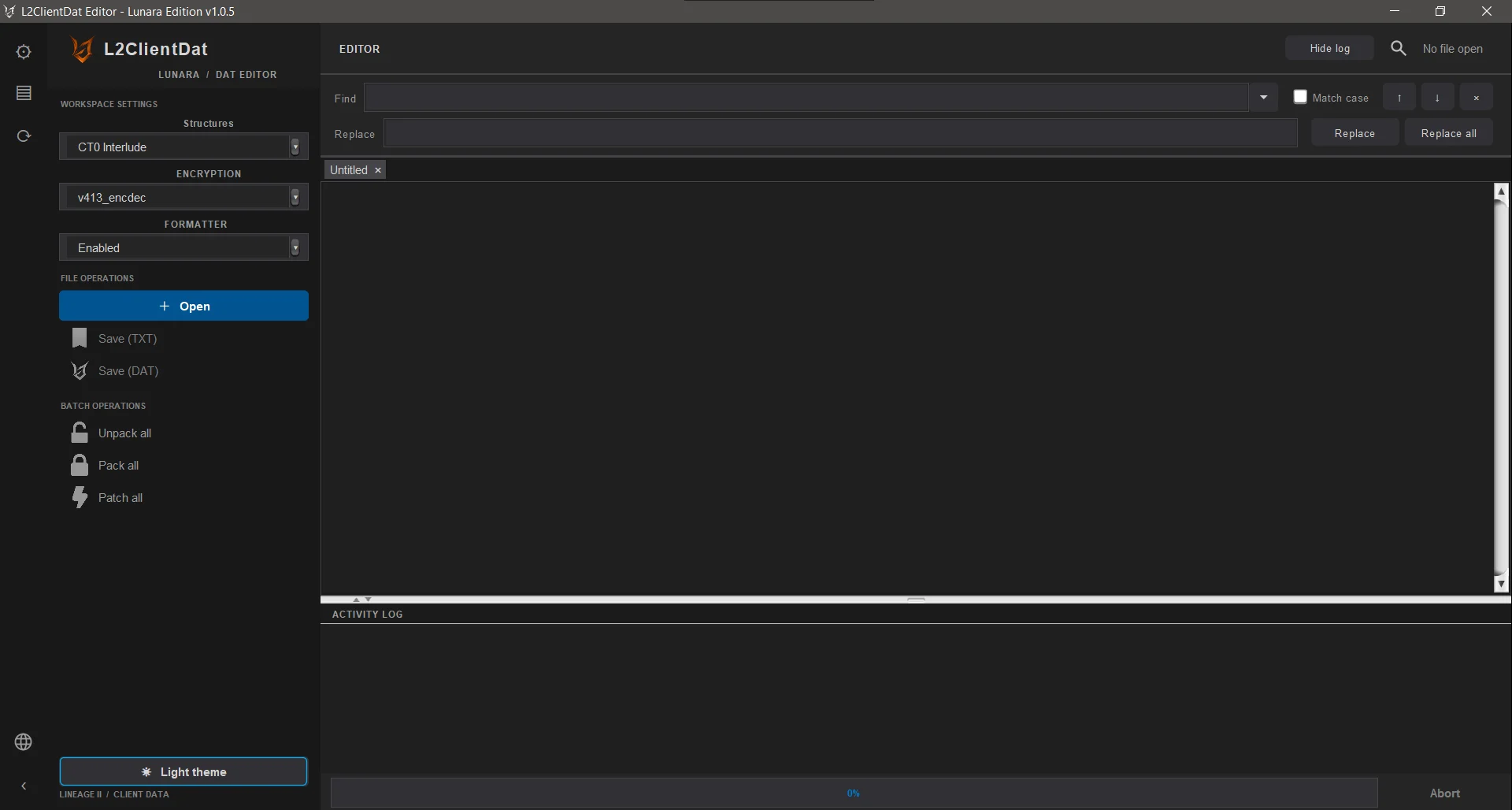Open the Structures dropdown showing CT0 Interlude
The image size is (1512, 810).
[x=183, y=147]
